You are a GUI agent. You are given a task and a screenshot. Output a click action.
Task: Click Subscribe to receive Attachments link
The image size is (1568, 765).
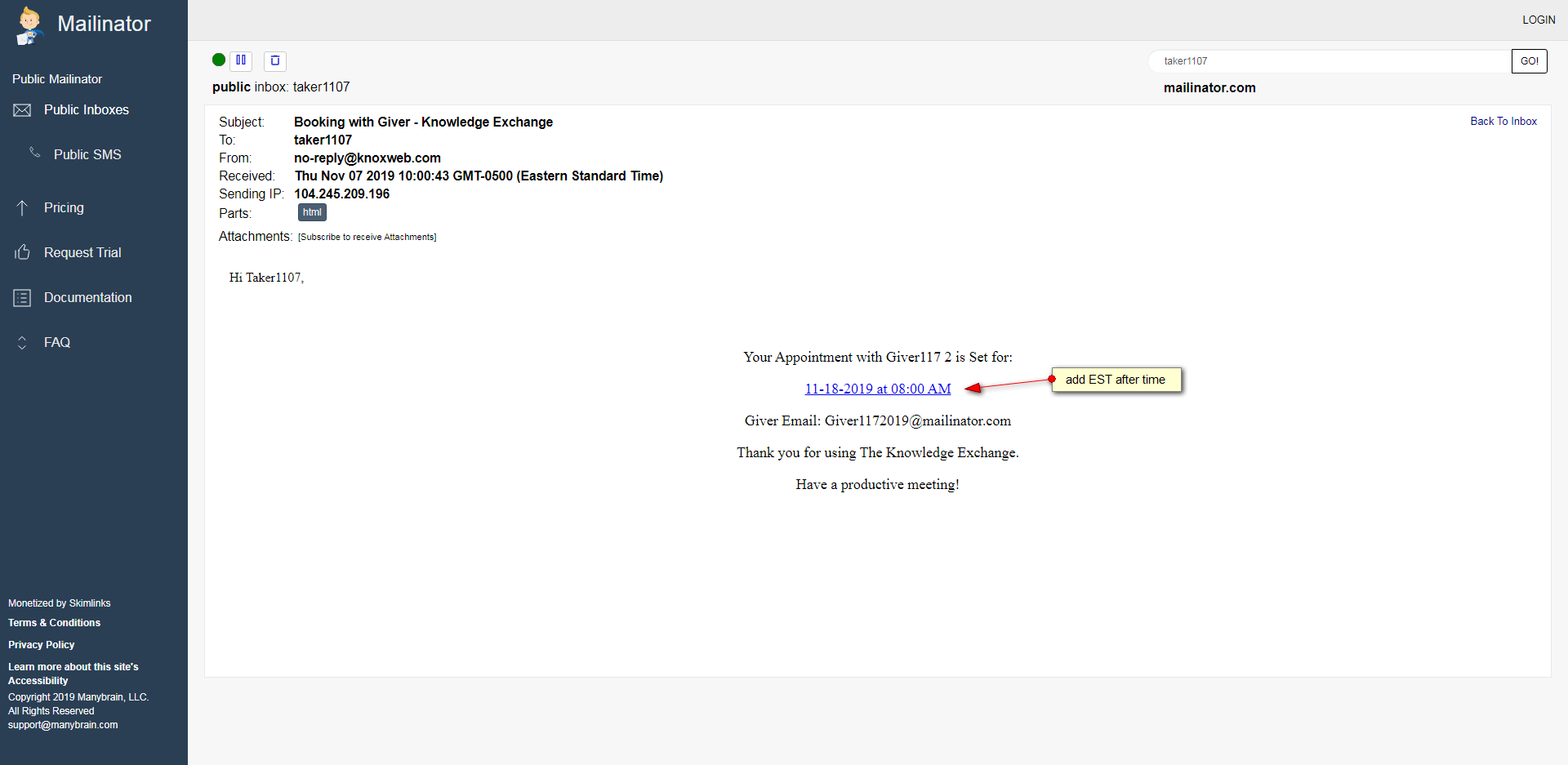pyautogui.click(x=367, y=238)
